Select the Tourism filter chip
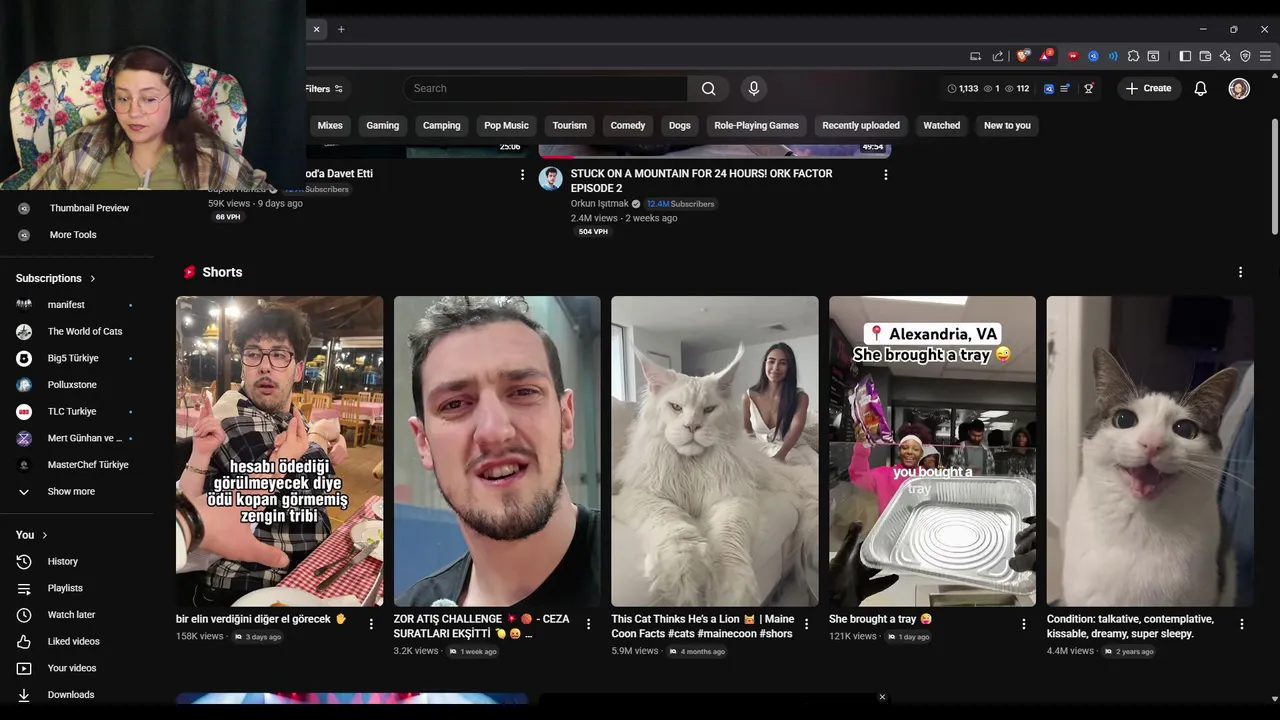Viewport: 1280px width, 720px height. coord(569,125)
